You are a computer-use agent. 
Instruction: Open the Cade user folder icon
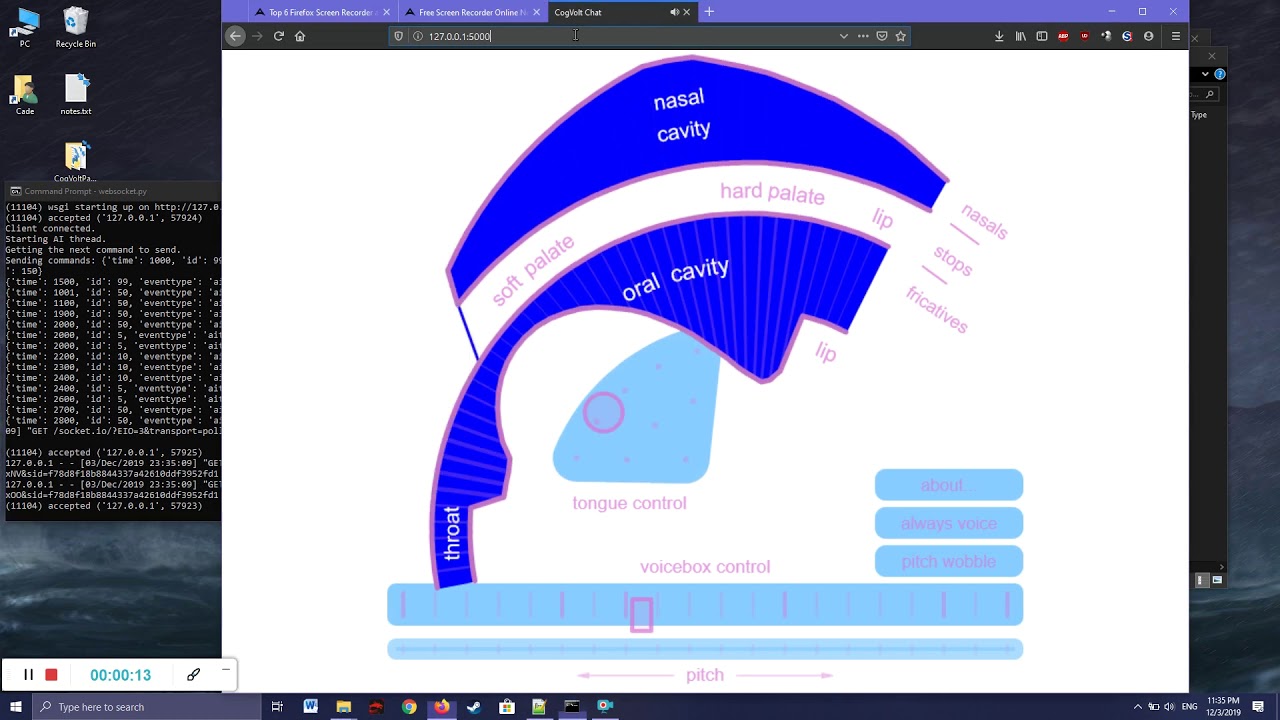pyautogui.click(x=25, y=95)
